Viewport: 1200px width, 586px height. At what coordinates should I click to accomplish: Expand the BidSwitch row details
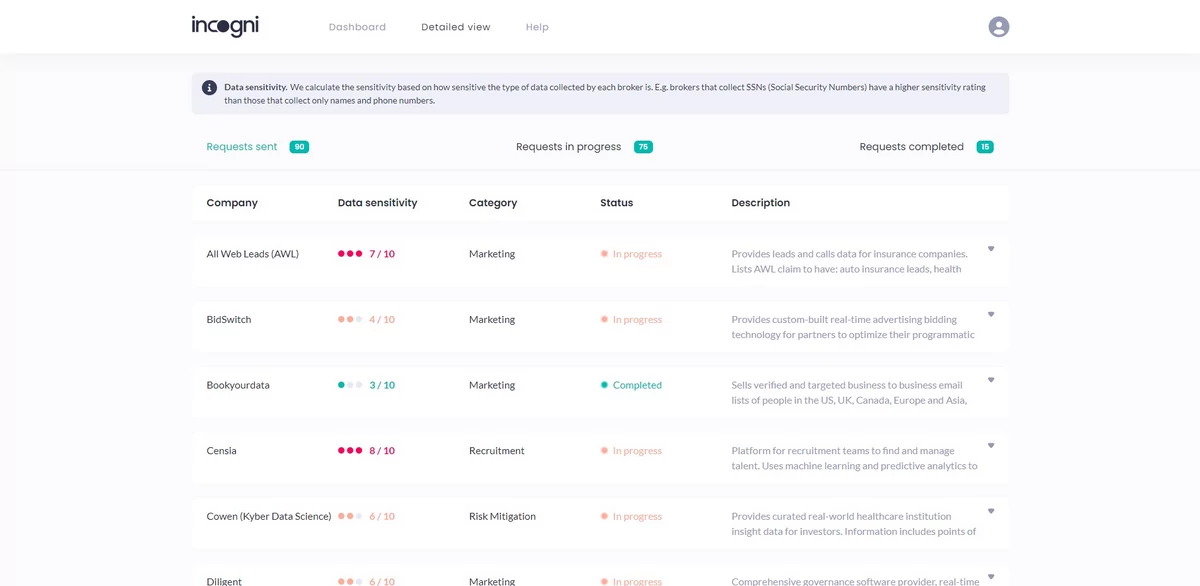point(991,314)
